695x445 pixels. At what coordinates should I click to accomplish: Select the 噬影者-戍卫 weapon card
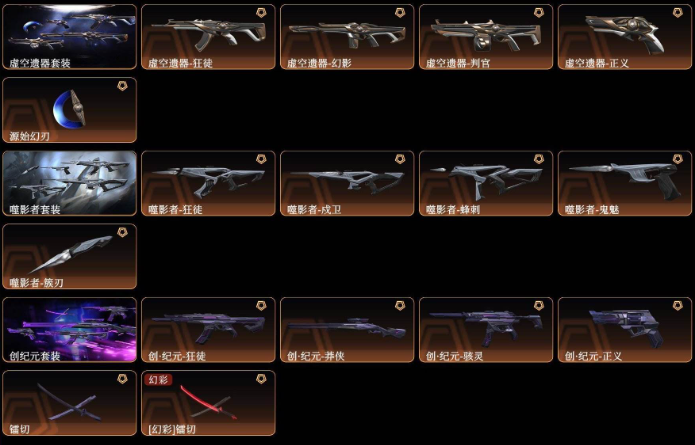click(x=347, y=183)
